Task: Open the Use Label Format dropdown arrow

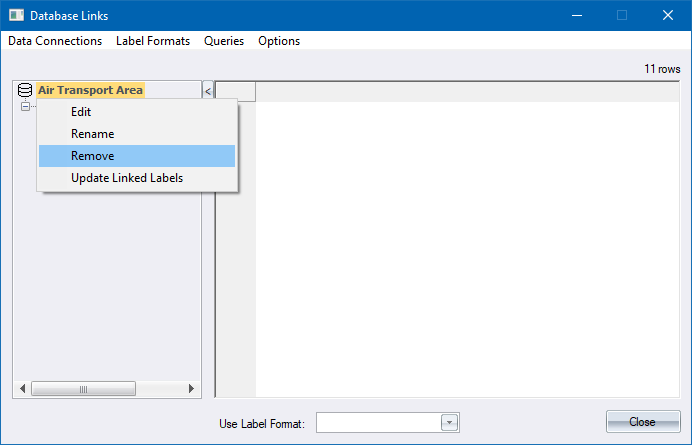Action: pyautogui.click(x=449, y=423)
